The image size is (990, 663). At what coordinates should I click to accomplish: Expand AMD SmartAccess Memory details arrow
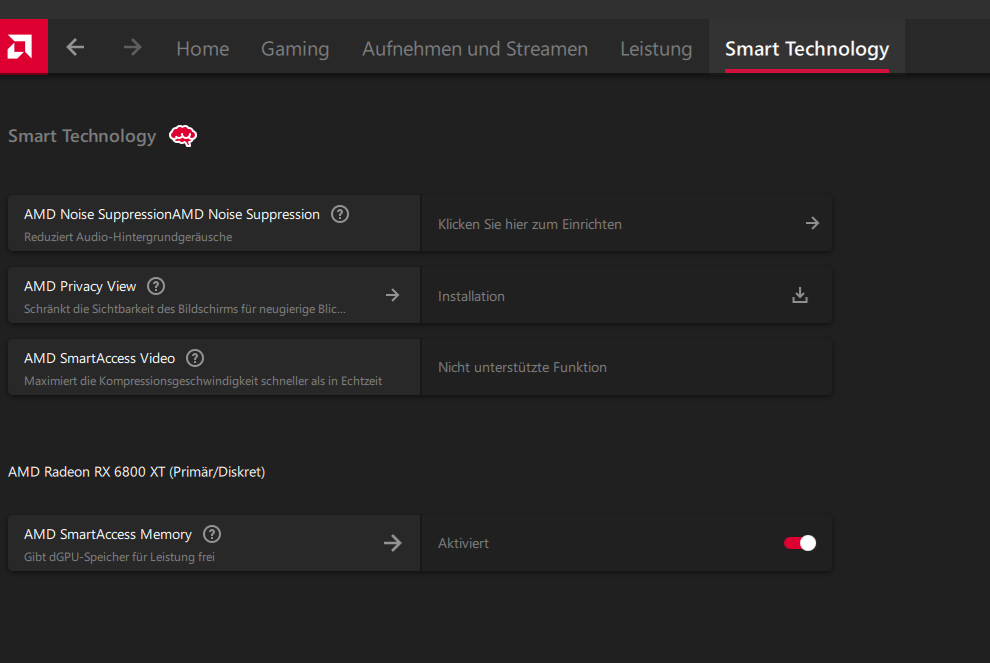393,543
